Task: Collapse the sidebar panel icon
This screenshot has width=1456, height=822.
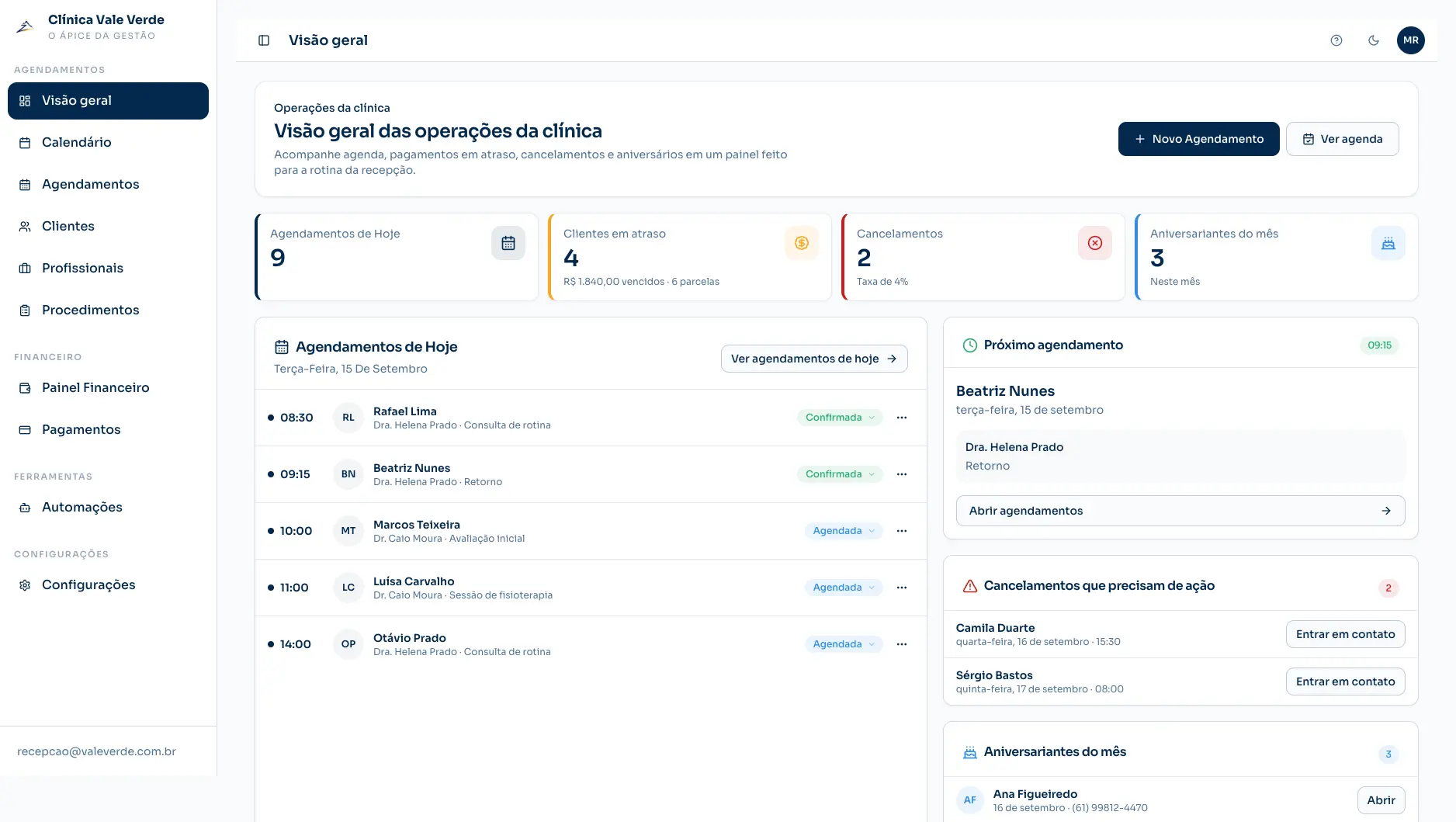Action: click(x=264, y=40)
